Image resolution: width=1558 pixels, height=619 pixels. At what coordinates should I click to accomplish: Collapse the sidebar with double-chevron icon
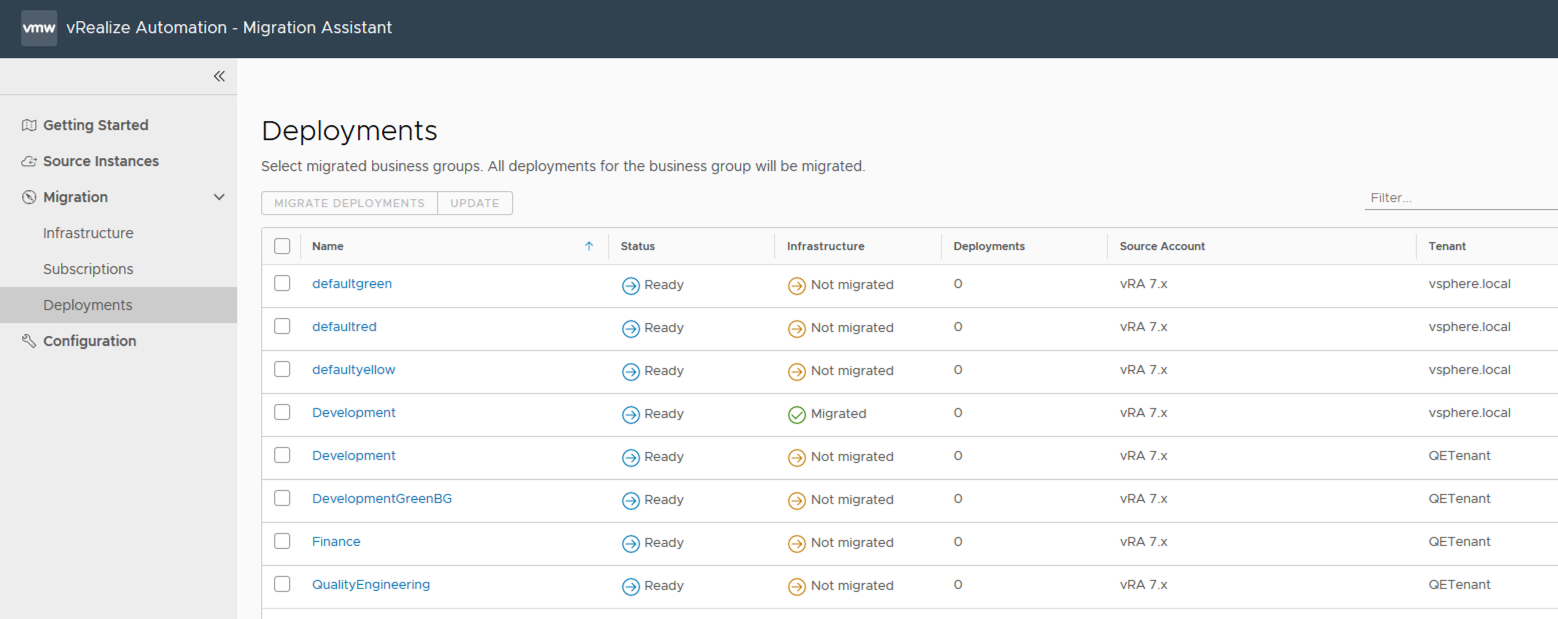click(219, 76)
